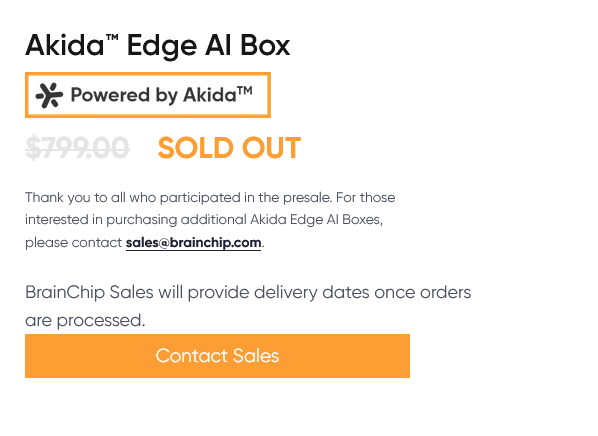Select the Powered by Akida badge
Viewport: 598px width, 436px height.
click(148, 95)
